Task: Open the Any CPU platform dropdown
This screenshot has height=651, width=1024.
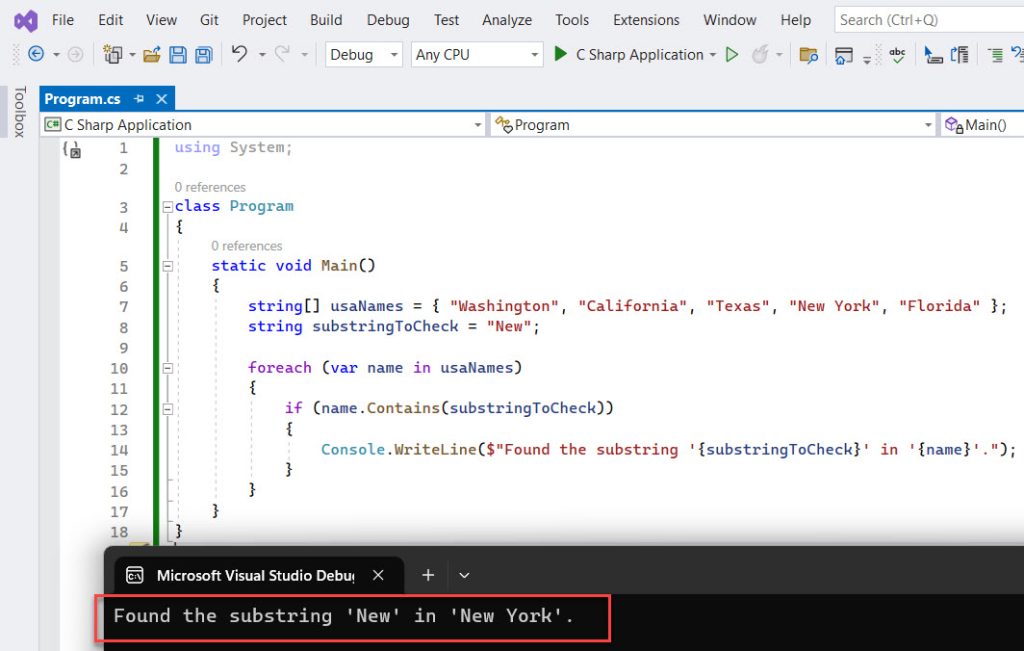Action: pyautogui.click(x=476, y=54)
